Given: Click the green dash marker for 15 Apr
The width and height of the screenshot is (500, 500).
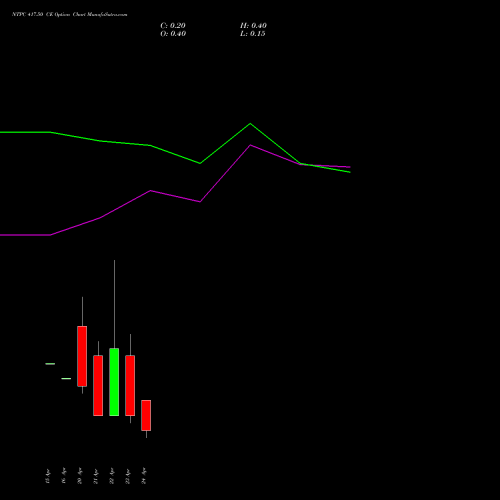Looking at the screenshot, I should coord(50,364).
